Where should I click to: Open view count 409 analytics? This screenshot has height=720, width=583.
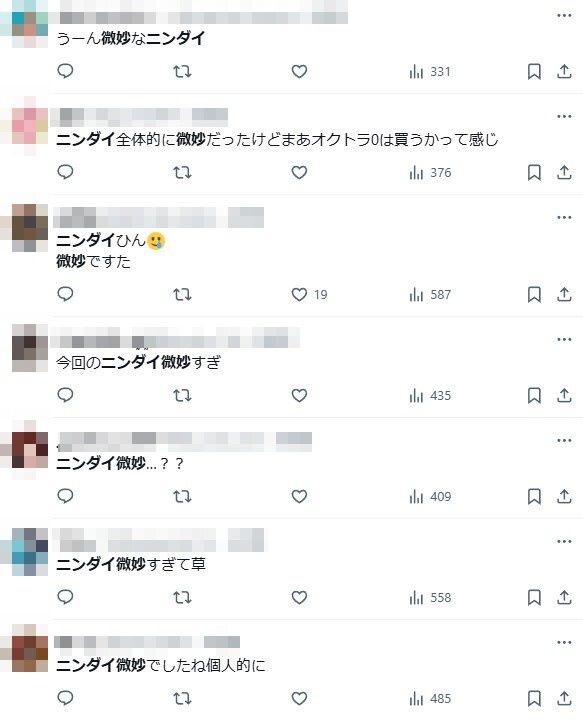click(430, 496)
